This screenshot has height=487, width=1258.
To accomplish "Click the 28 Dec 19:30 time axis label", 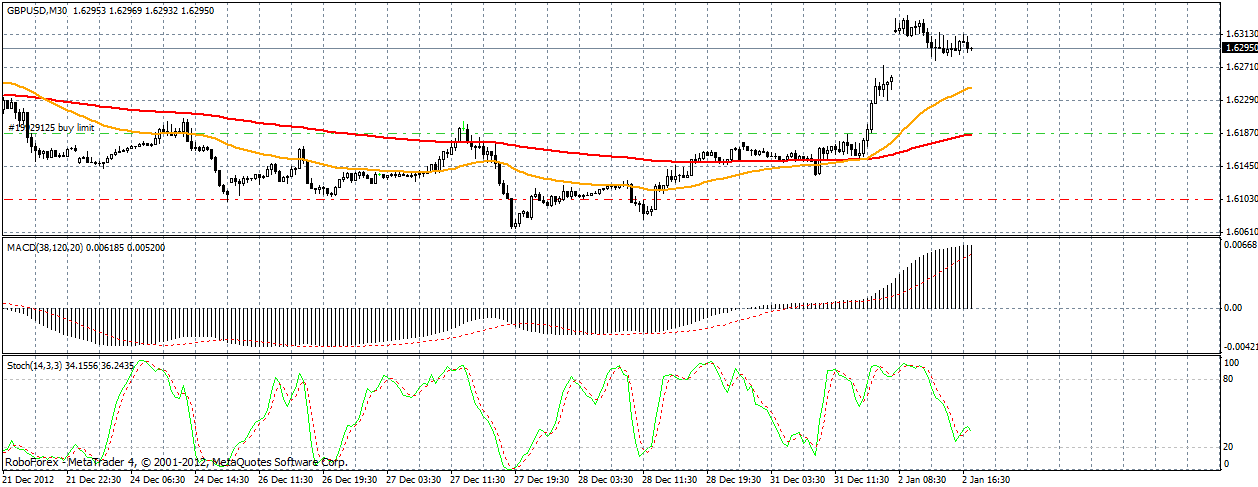I will pos(736,480).
